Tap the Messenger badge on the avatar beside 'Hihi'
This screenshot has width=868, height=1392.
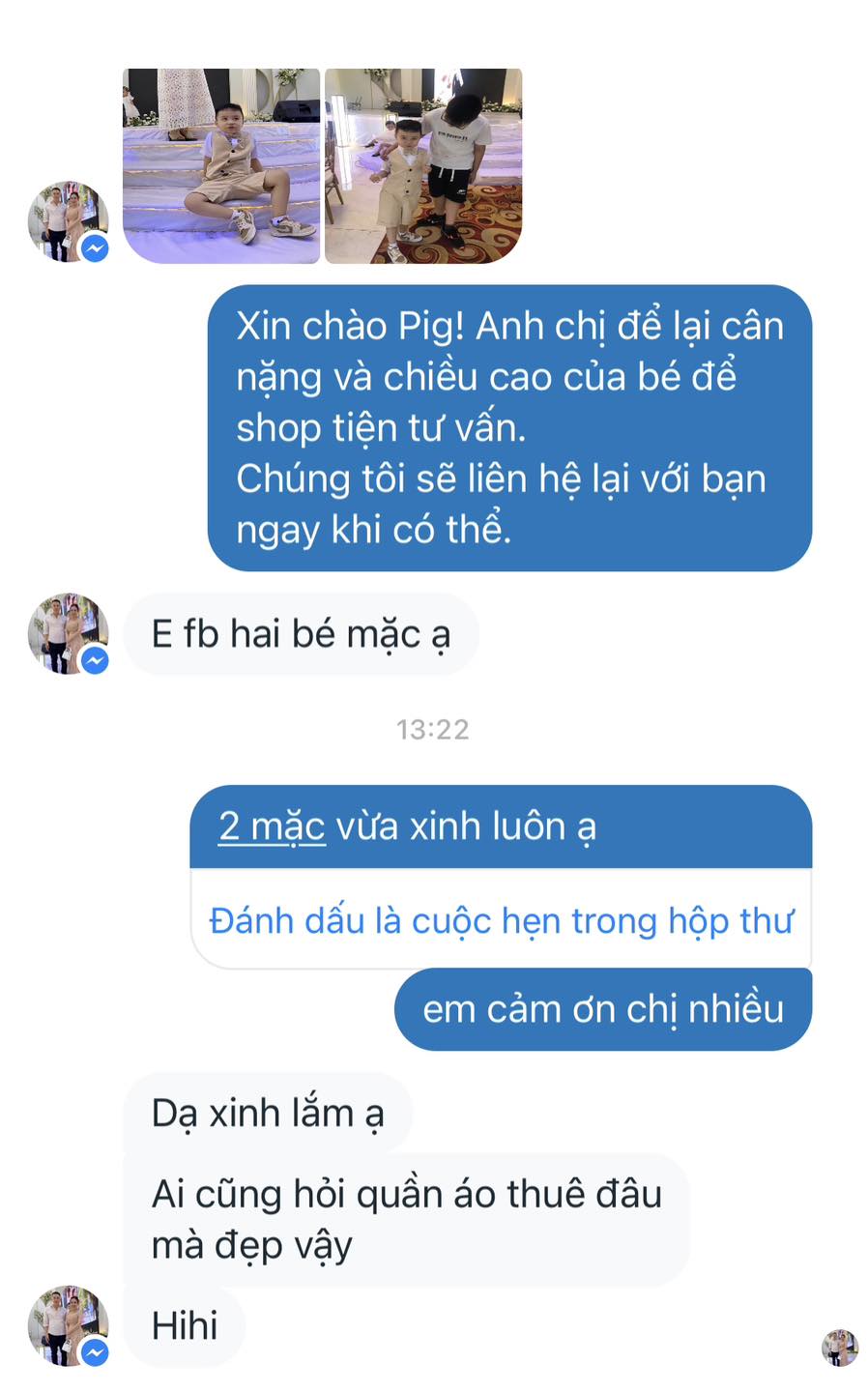tap(95, 1352)
